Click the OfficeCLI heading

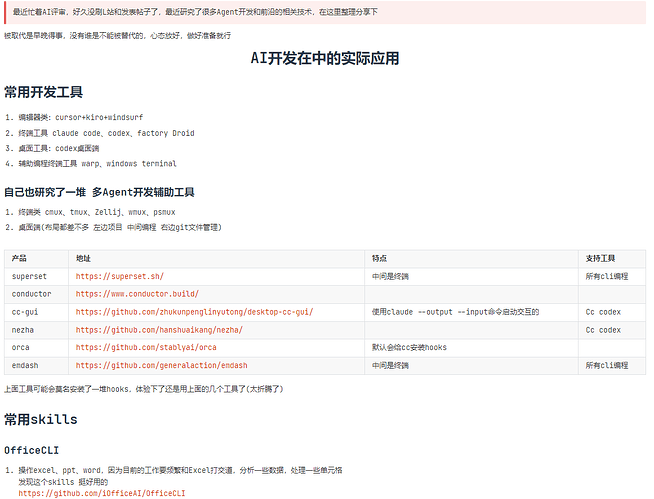click(32, 450)
